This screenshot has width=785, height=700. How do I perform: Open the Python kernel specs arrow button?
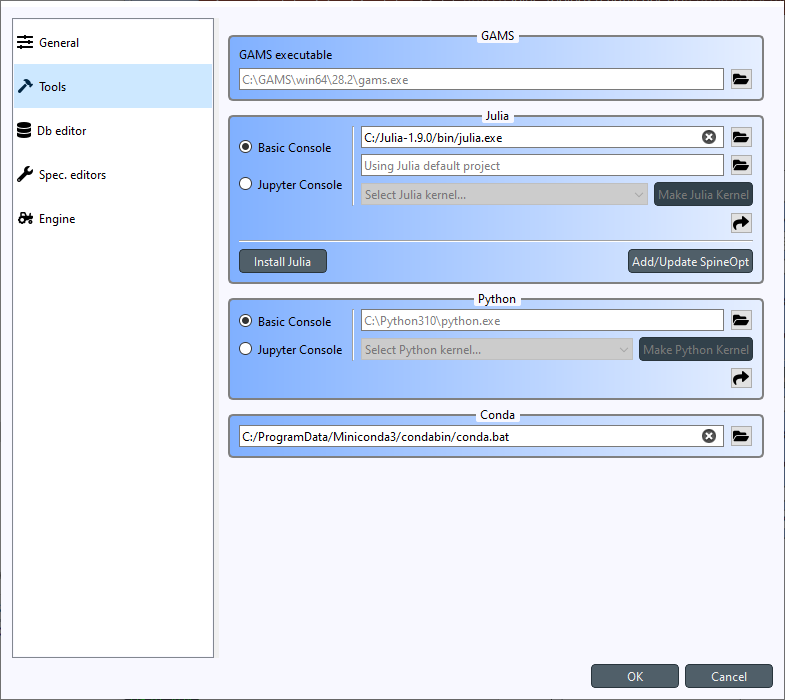click(741, 378)
